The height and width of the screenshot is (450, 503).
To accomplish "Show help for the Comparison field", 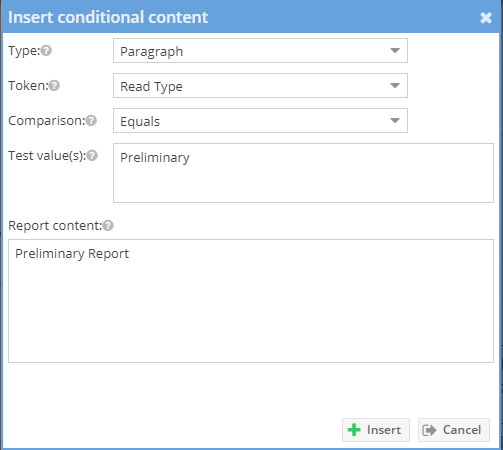I will (x=91, y=121).
